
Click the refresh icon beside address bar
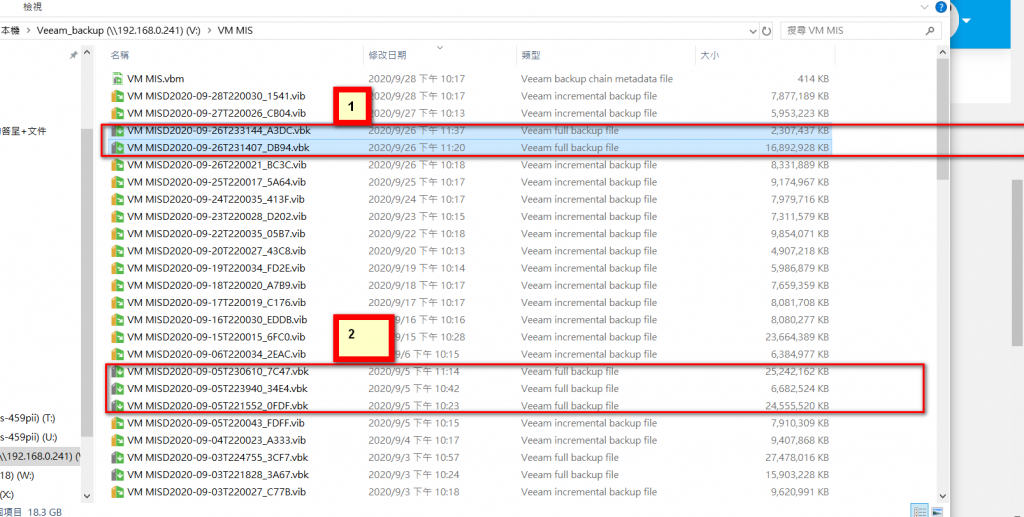tap(767, 31)
